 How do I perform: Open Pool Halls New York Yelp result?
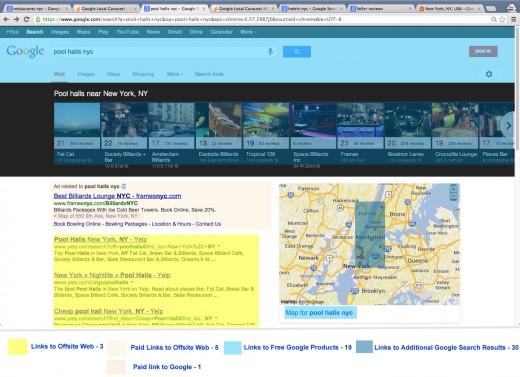(100, 239)
